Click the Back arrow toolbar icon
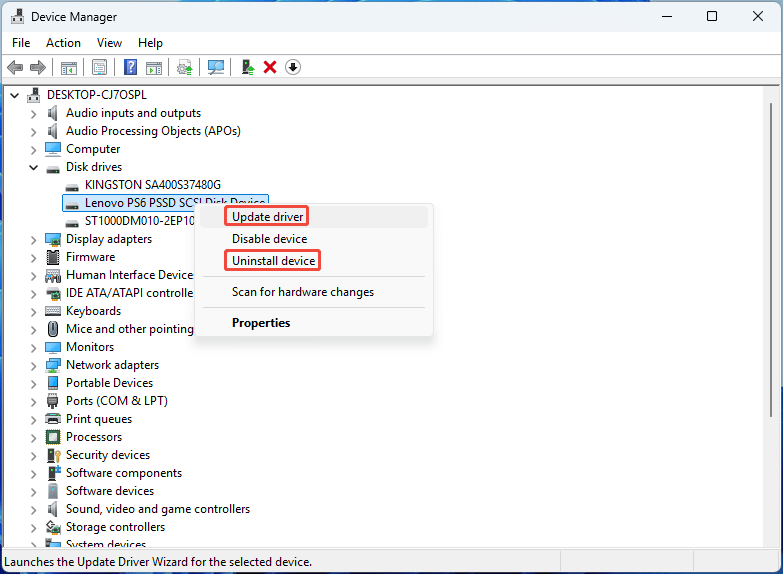This screenshot has width=783, height=574. click(15, 67)
